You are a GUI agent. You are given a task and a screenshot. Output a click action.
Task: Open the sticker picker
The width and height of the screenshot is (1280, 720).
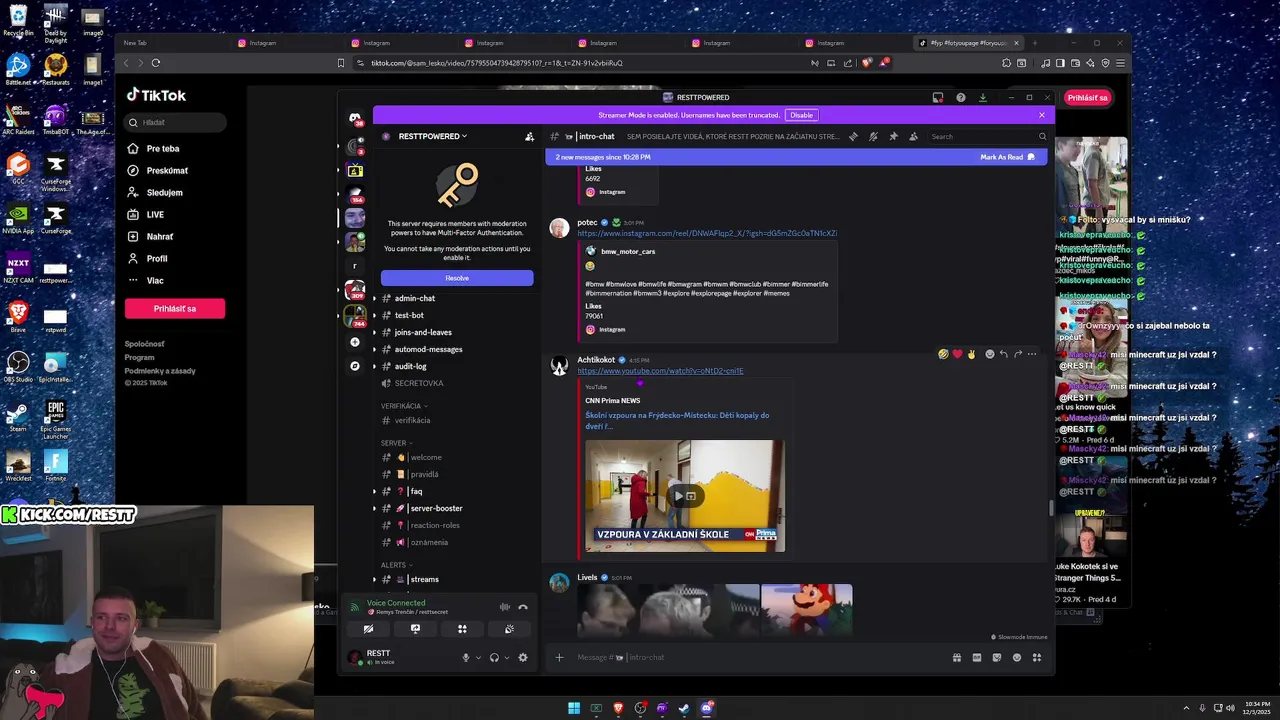[x=997, y=657]
